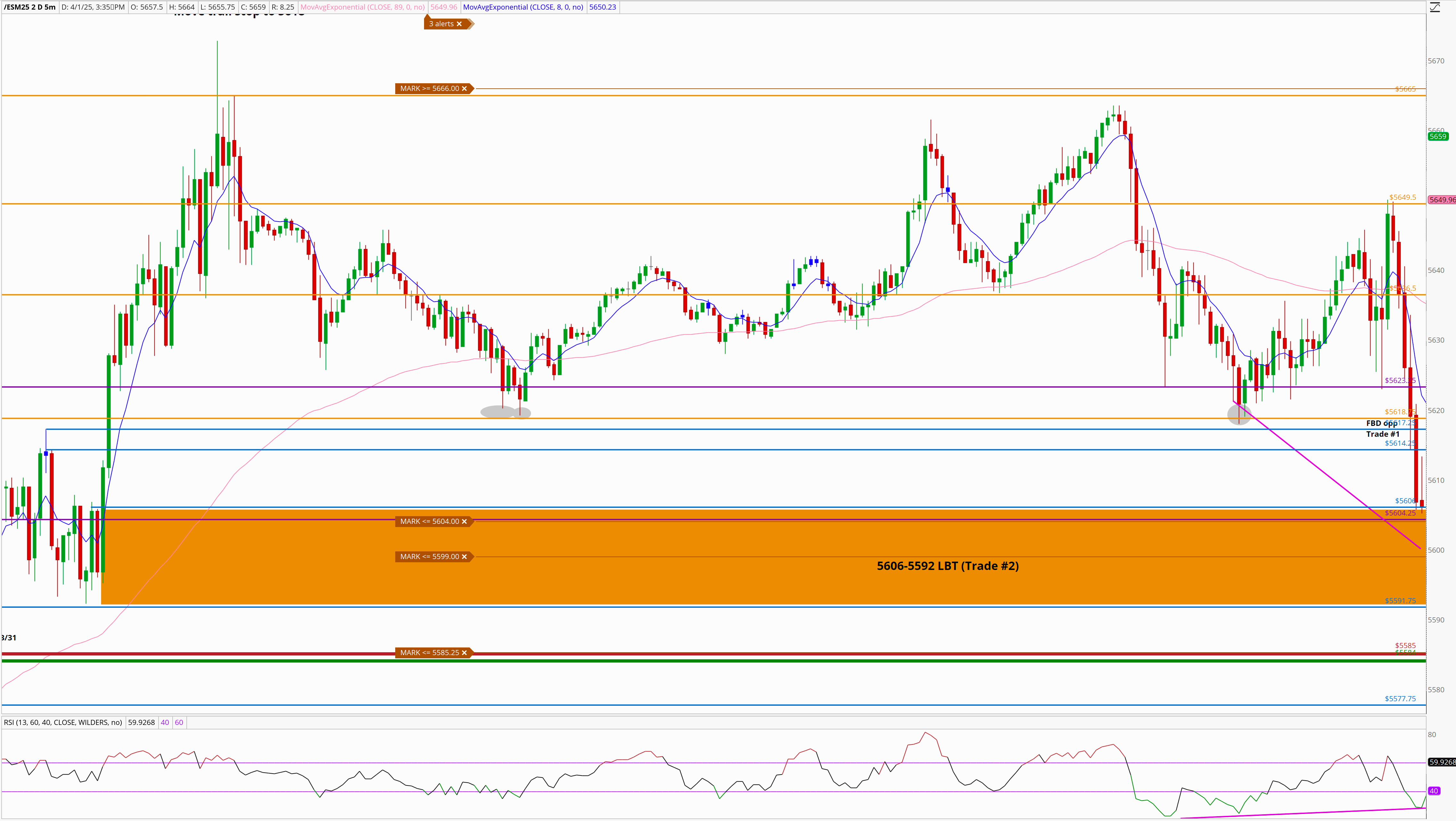This screenshot has height=821, width=1456.
Task: Click the pink 5649.96 EMA price bubble
Action: [1441, 199]
